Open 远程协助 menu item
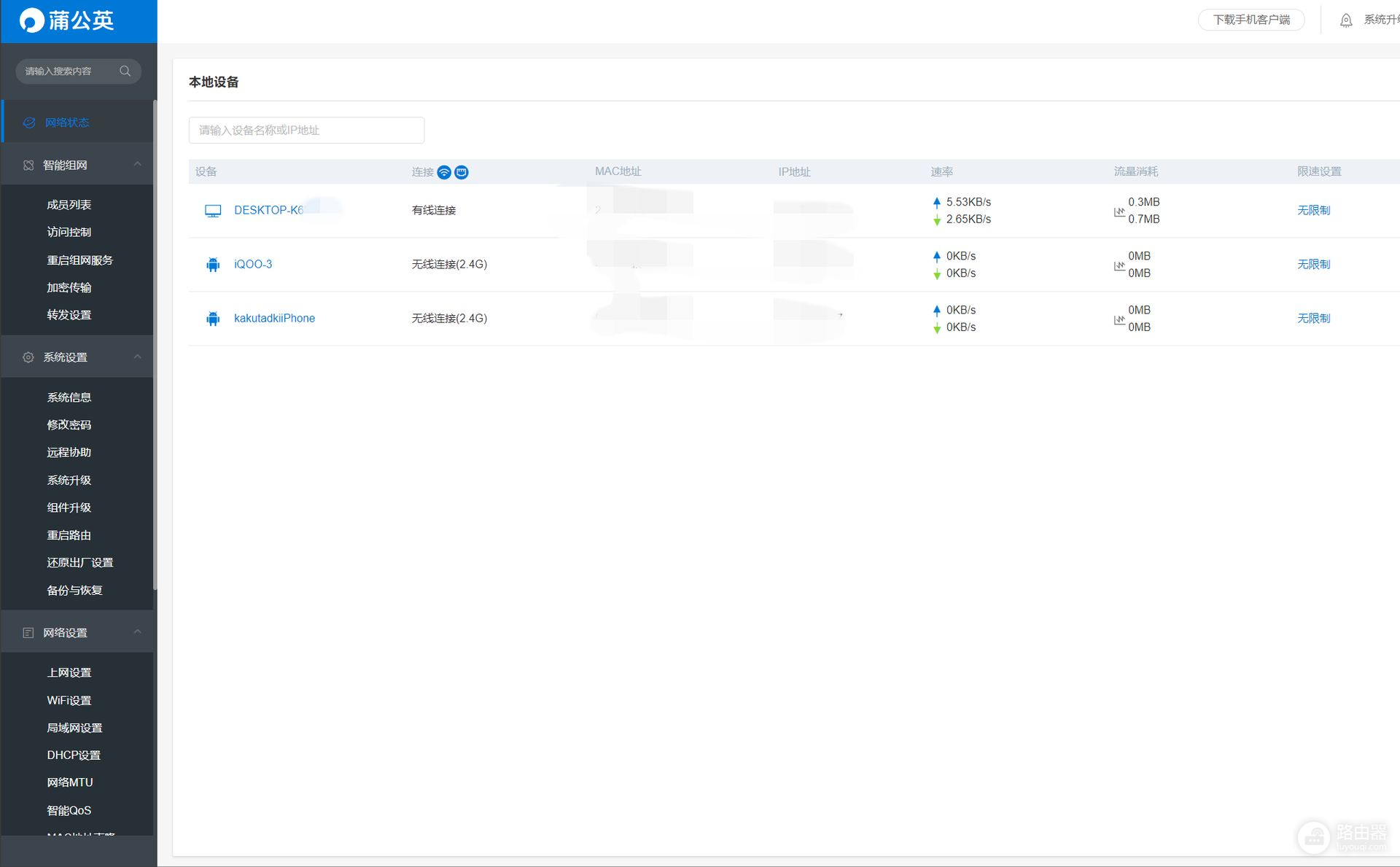 point(69,452)
